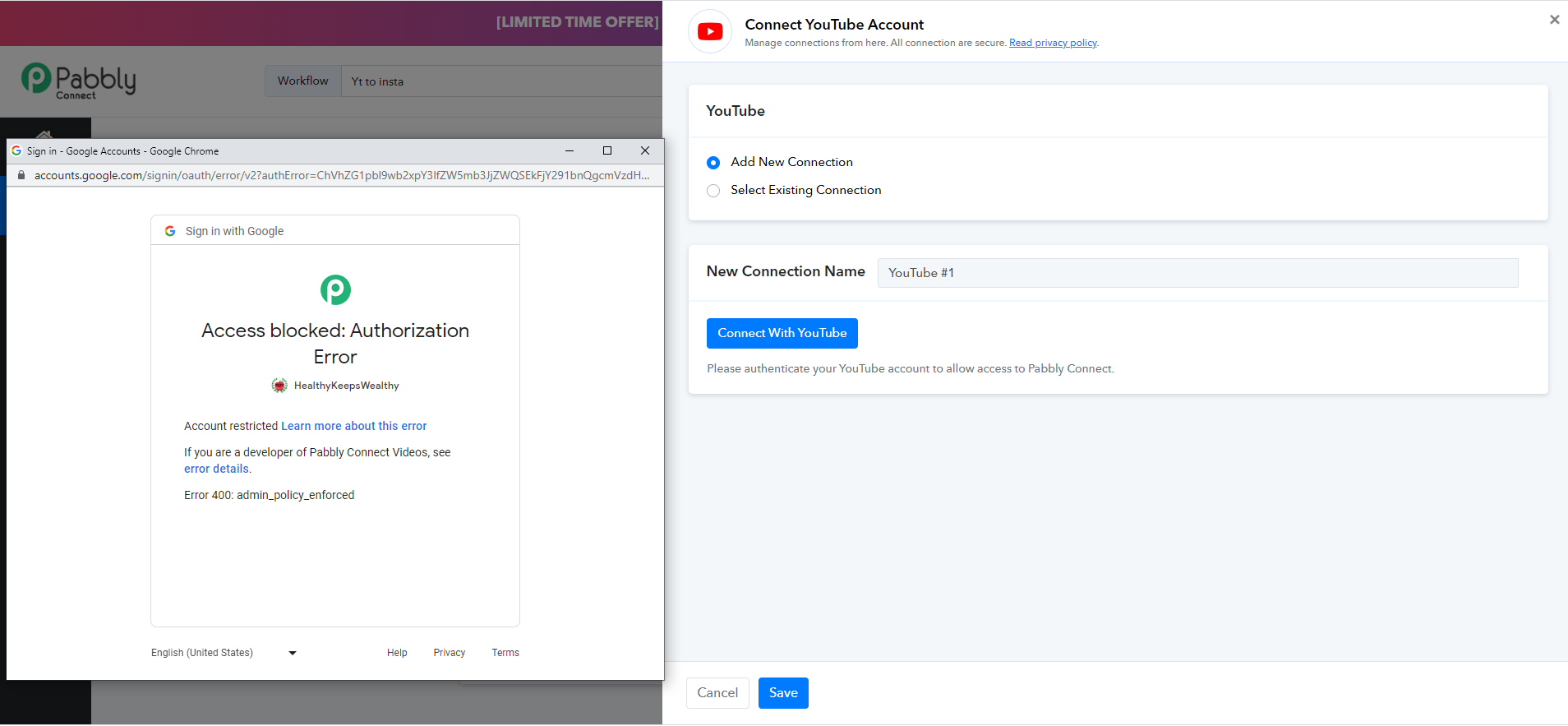Click the Cancel button

717,693
